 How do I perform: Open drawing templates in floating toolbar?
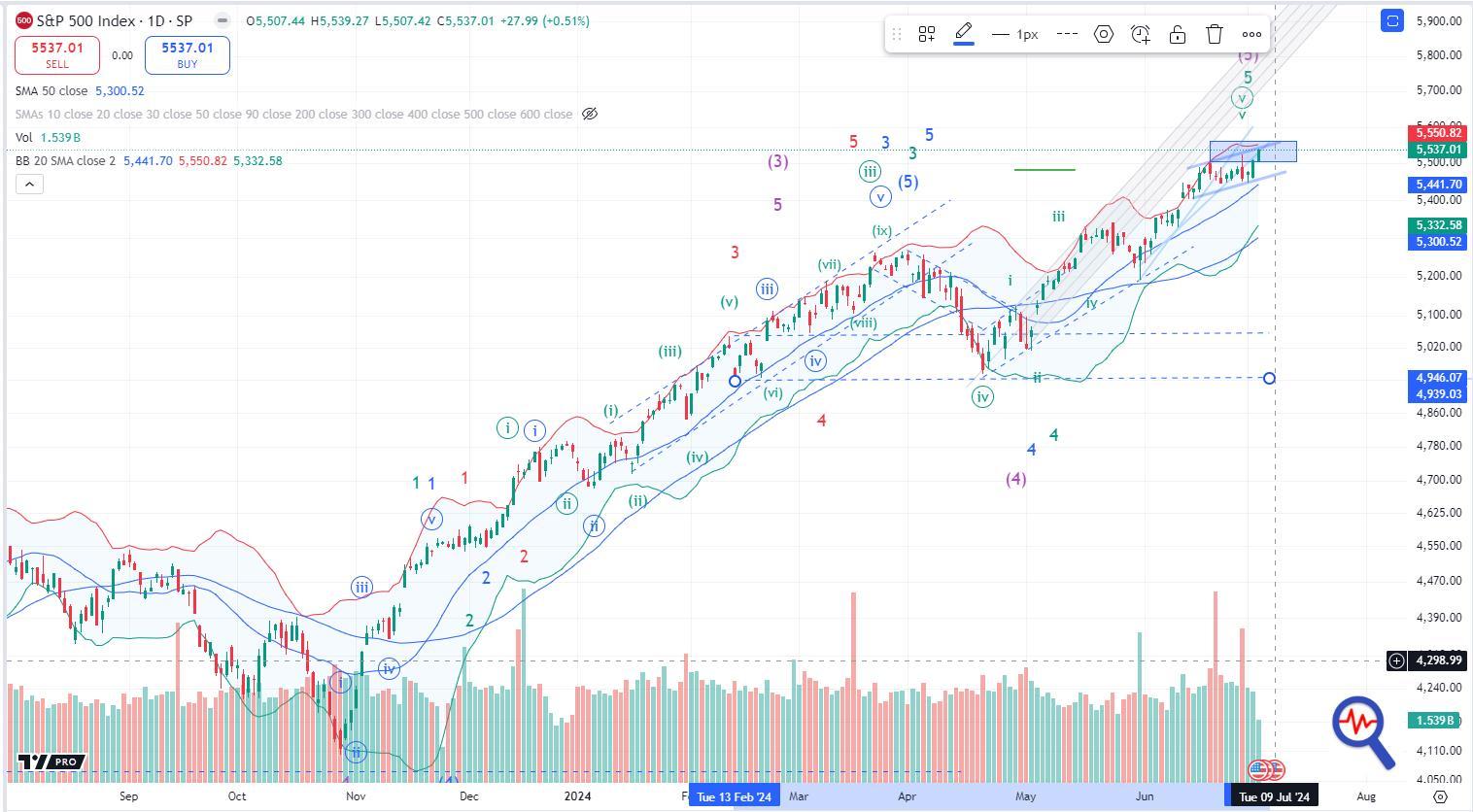click(x=927, y=34)
